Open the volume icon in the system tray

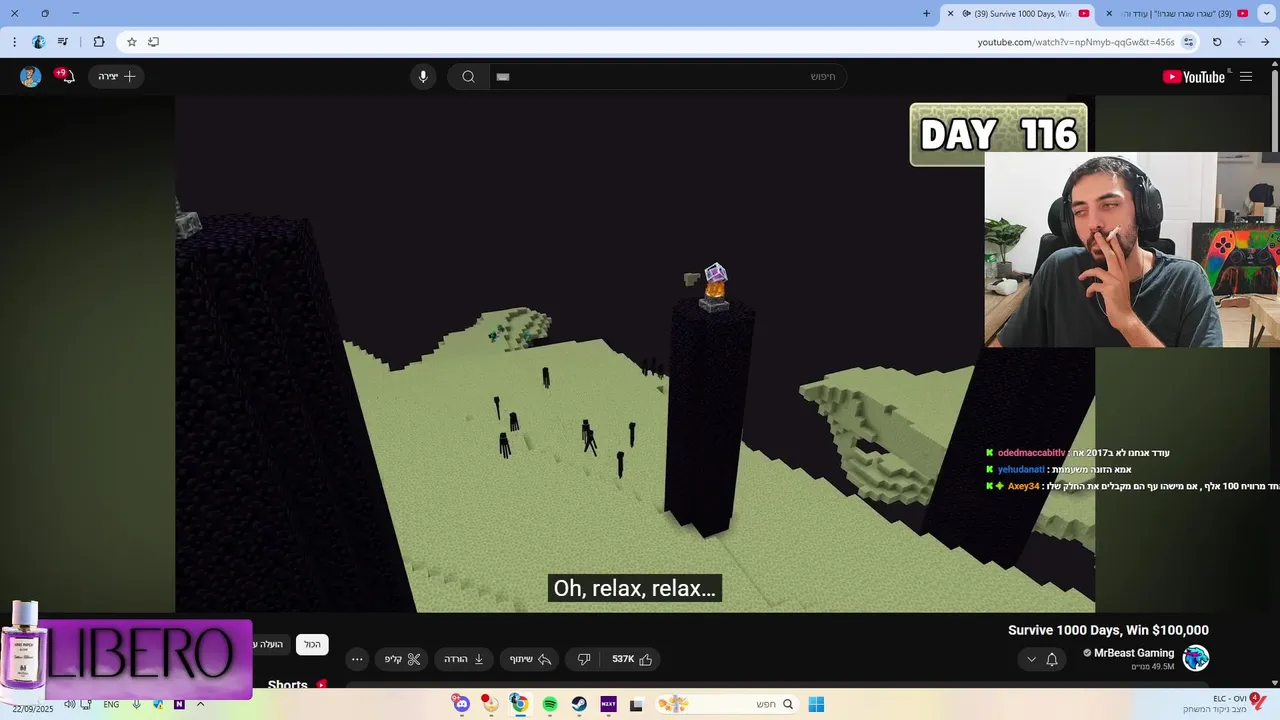click(69, 704)
